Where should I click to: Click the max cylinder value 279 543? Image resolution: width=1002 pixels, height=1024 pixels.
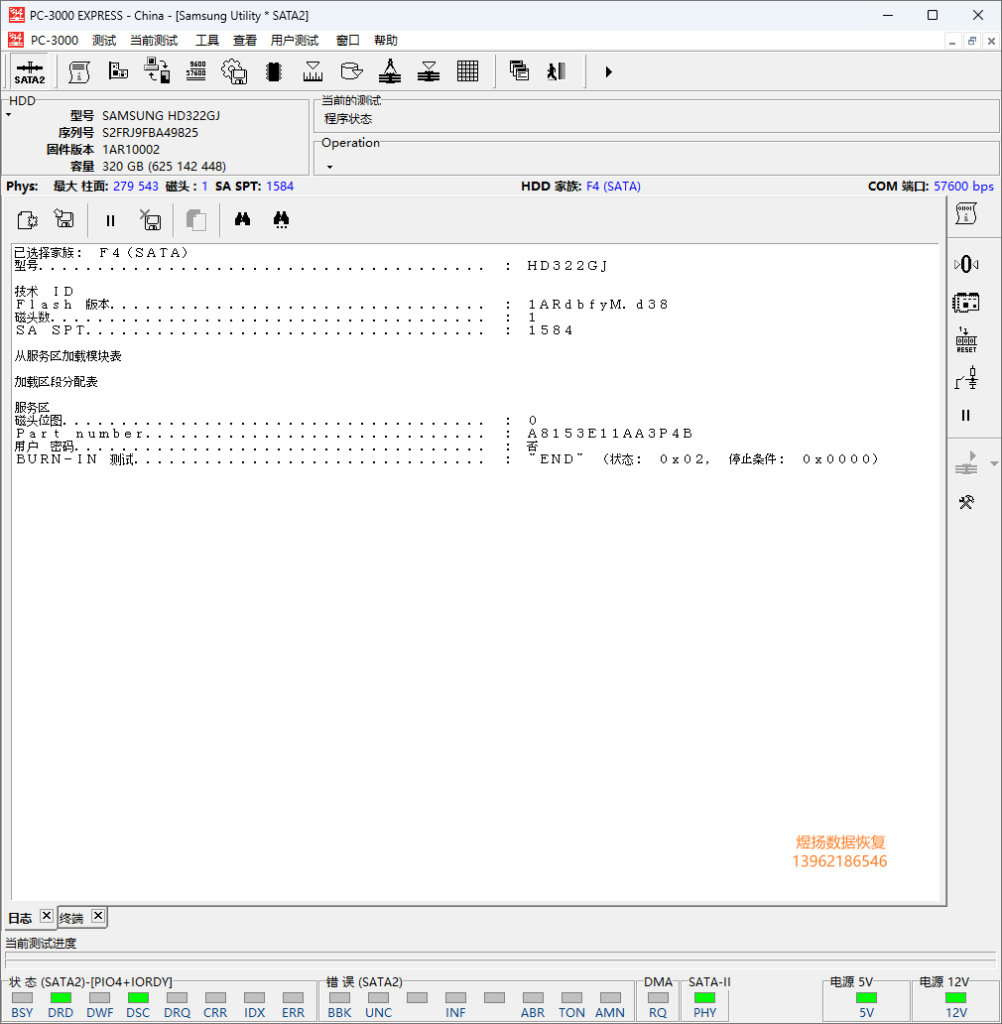[x=136, y=186]
